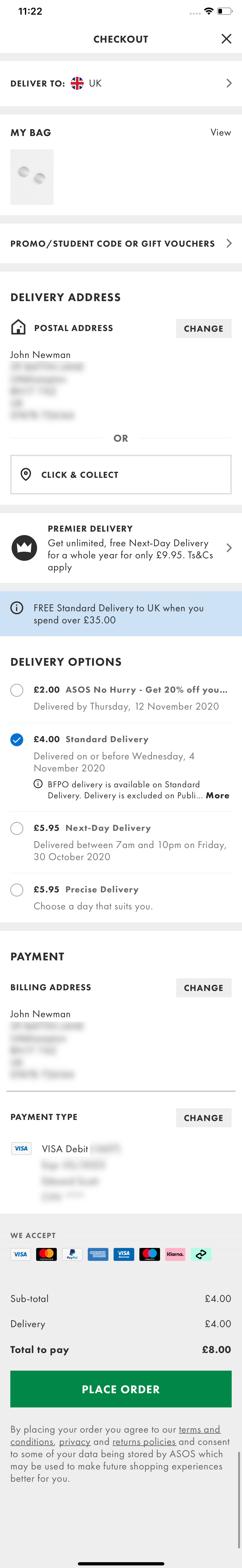The height and width of the screenshot is (1568, 242).
Task: Tap the Premier Delivery crown icon
Action: (24, 548)
